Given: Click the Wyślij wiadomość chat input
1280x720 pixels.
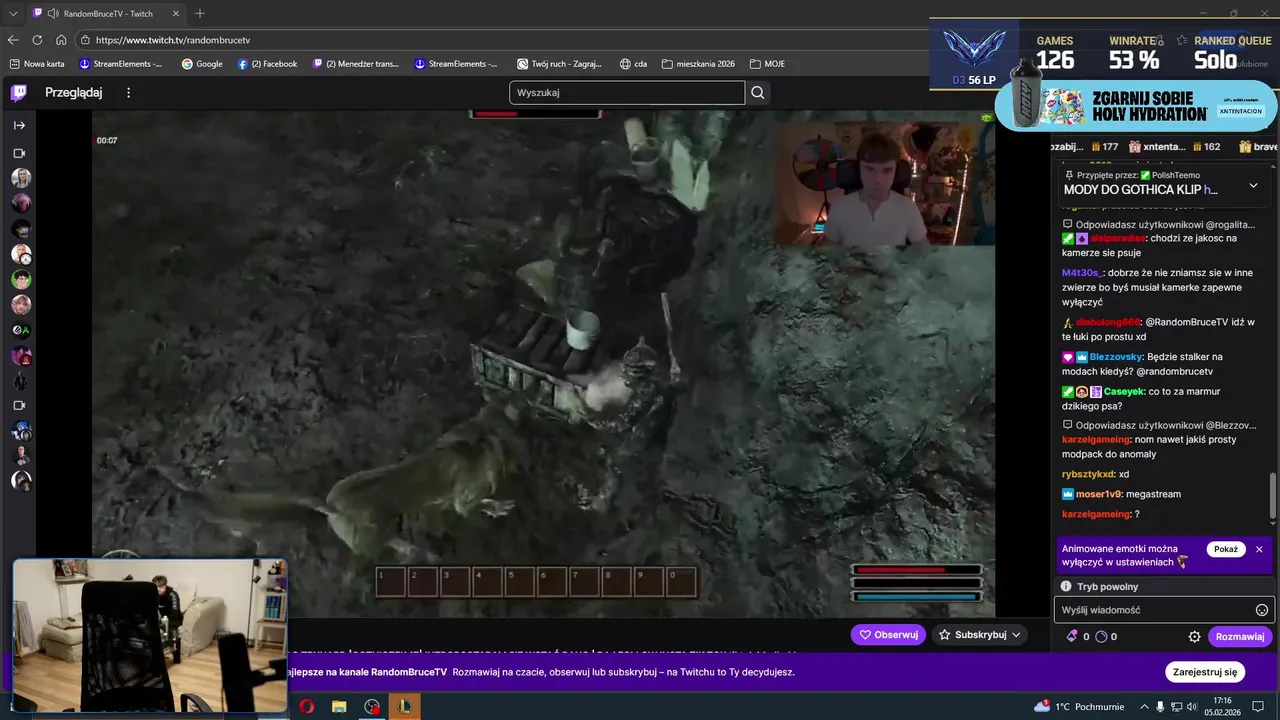Looking at the screenshot, I should (1155, 610).
